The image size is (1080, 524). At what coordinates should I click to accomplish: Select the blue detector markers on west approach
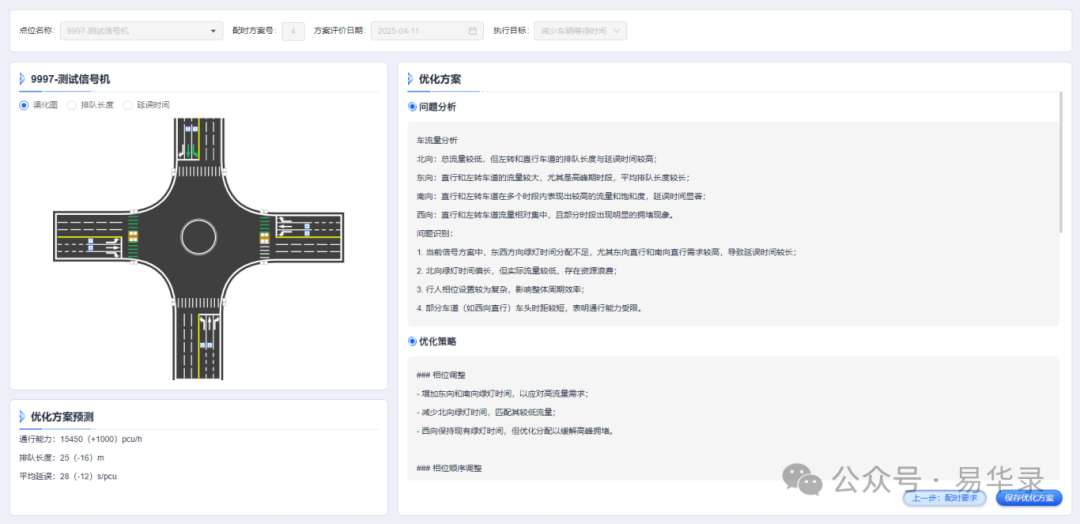pyautogui.click(x=90, y=246)
